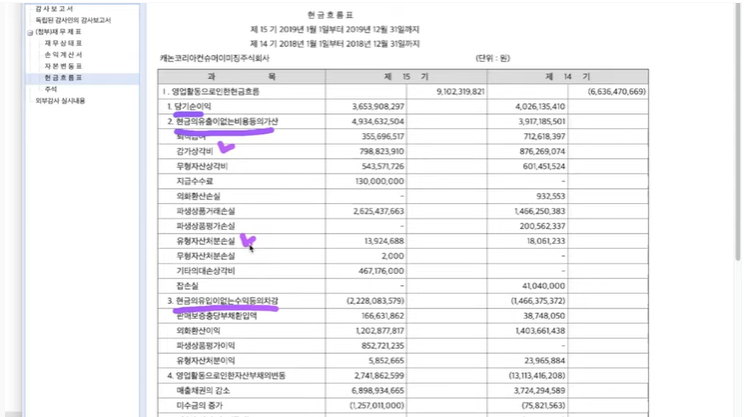Click row label 잡손실
The width and height of the screenshot is (752, 417).
187,286
